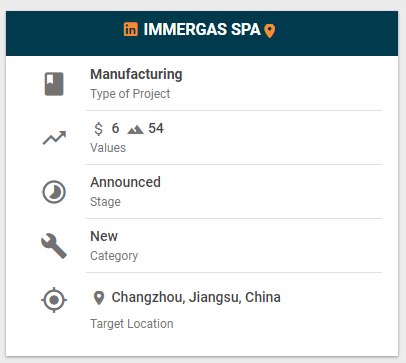Click the bookmark book icon for project type
Viewport: 406px width, 363px height.
[54, 84]
